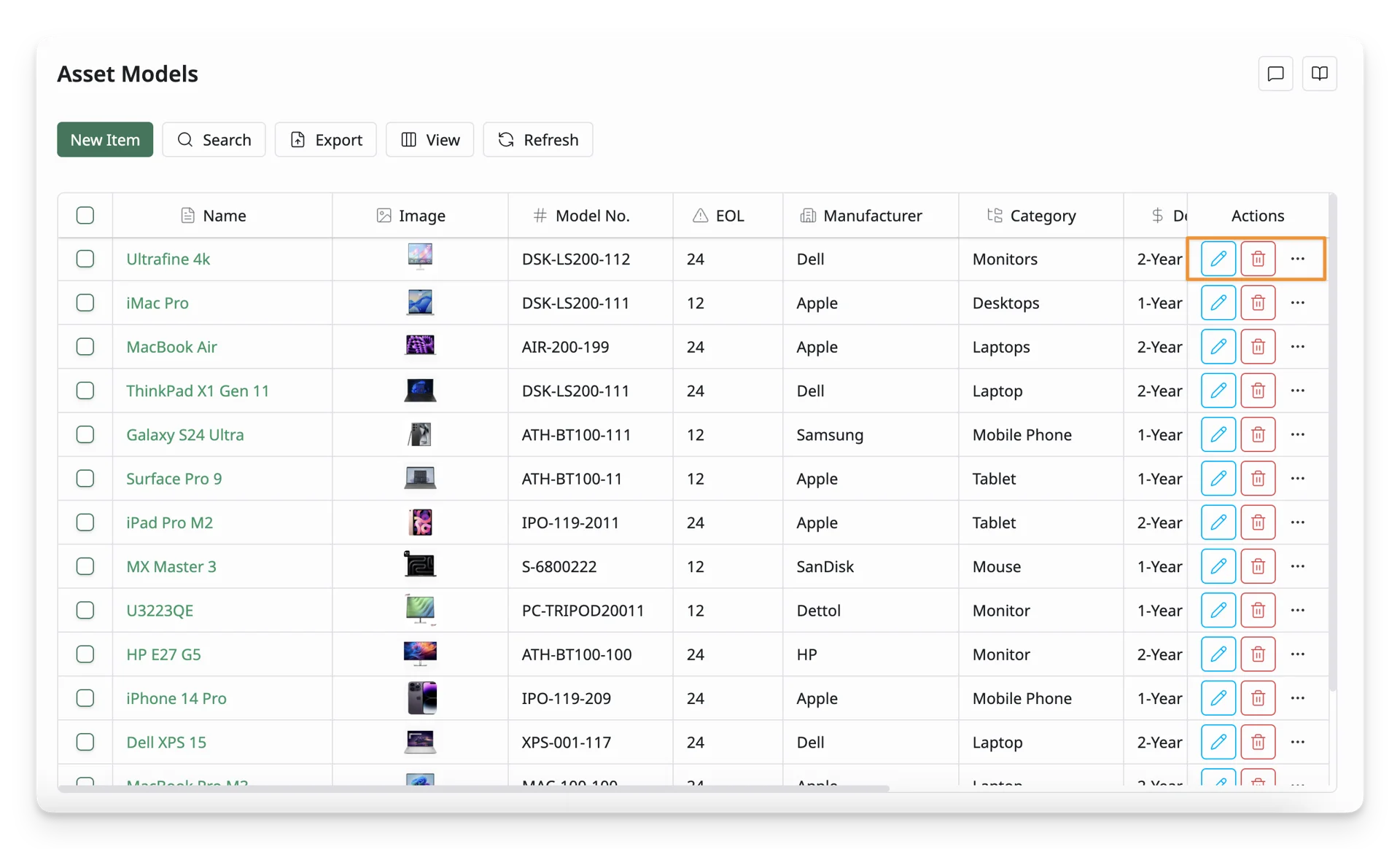Open the Galaxy S24 Ultra image thumbnail

420,434
